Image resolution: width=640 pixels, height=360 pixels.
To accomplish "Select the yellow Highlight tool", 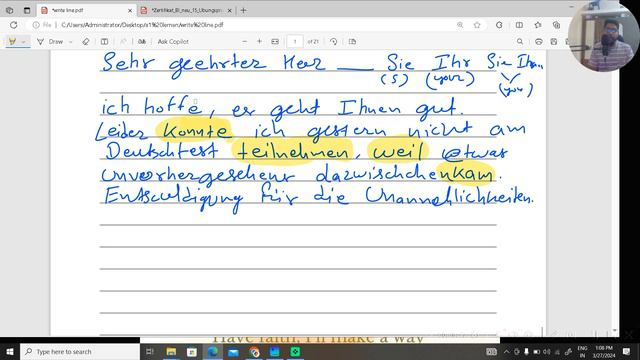I will click(12, 41).
